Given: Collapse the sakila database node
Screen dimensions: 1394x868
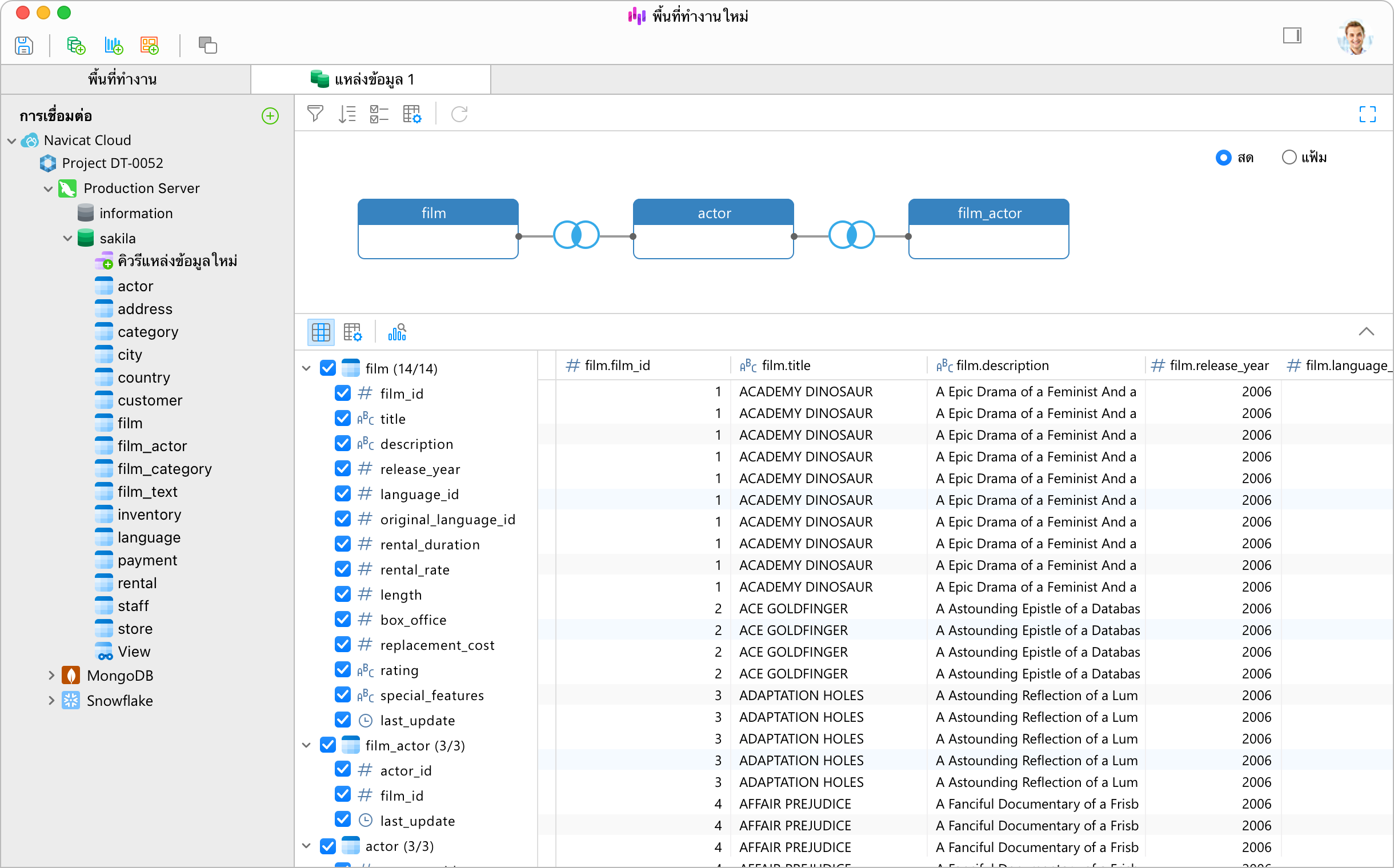Looking at the screenshot, I should [68, 238].
